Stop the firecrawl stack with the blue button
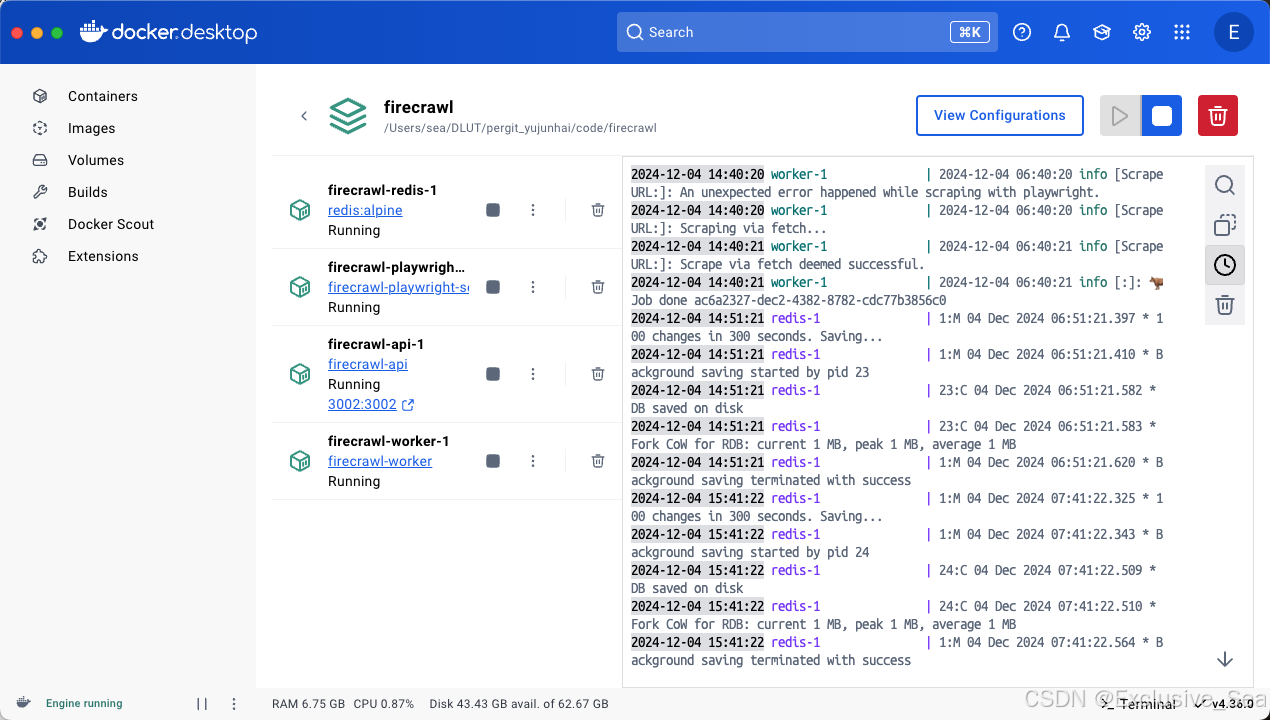The height and width of the screenshot is (720, 1270). [1161, 116]
